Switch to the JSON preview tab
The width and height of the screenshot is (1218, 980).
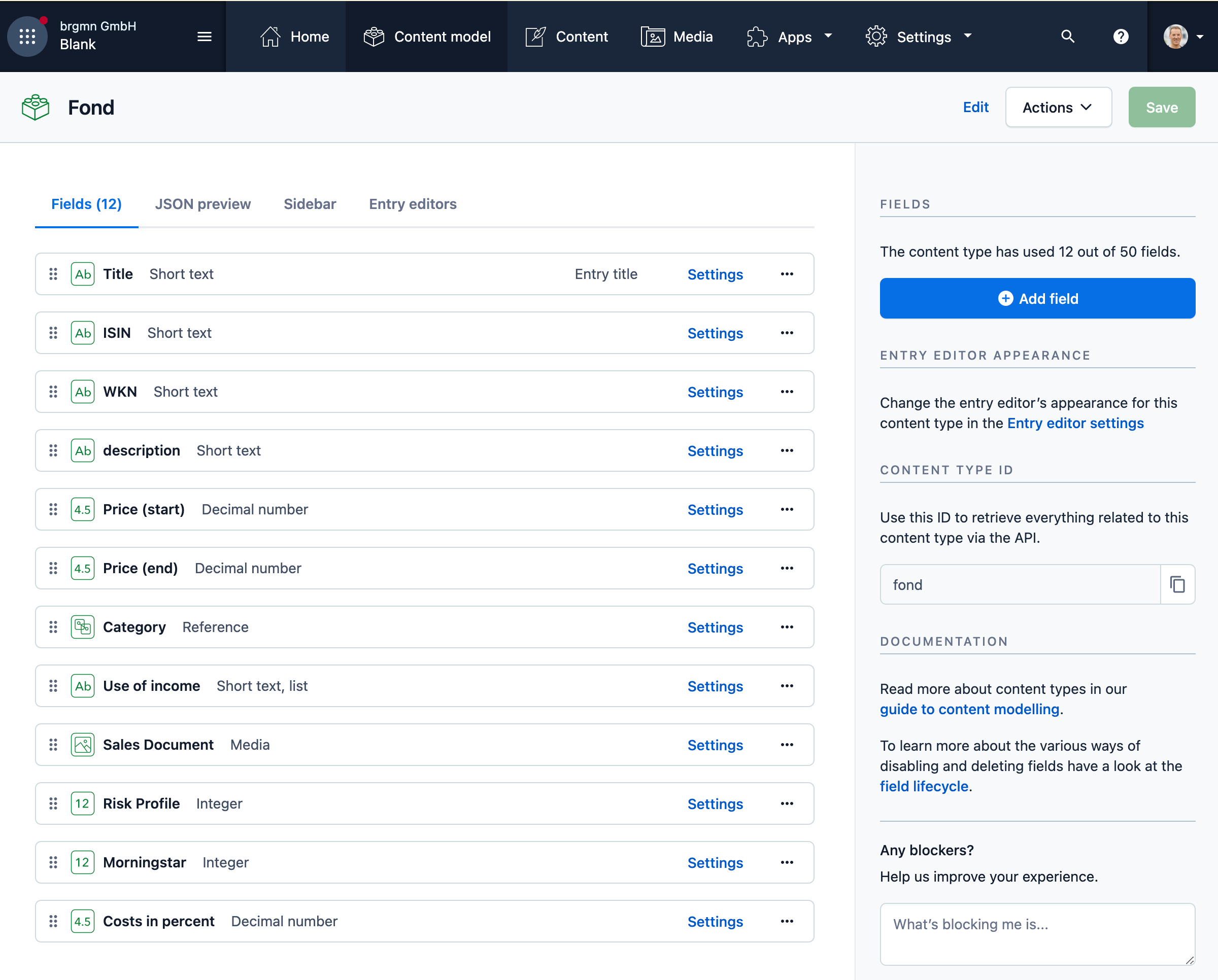click(203, 204)
